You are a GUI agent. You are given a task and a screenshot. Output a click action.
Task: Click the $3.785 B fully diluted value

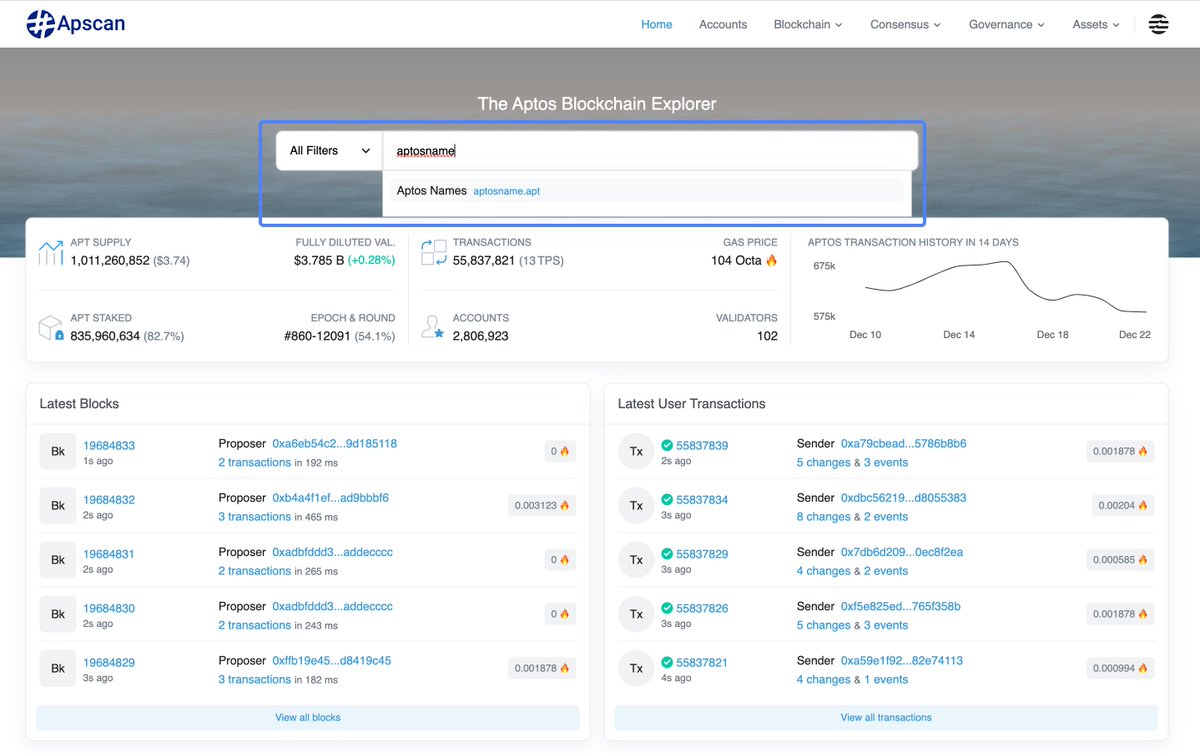coord(319,260)
